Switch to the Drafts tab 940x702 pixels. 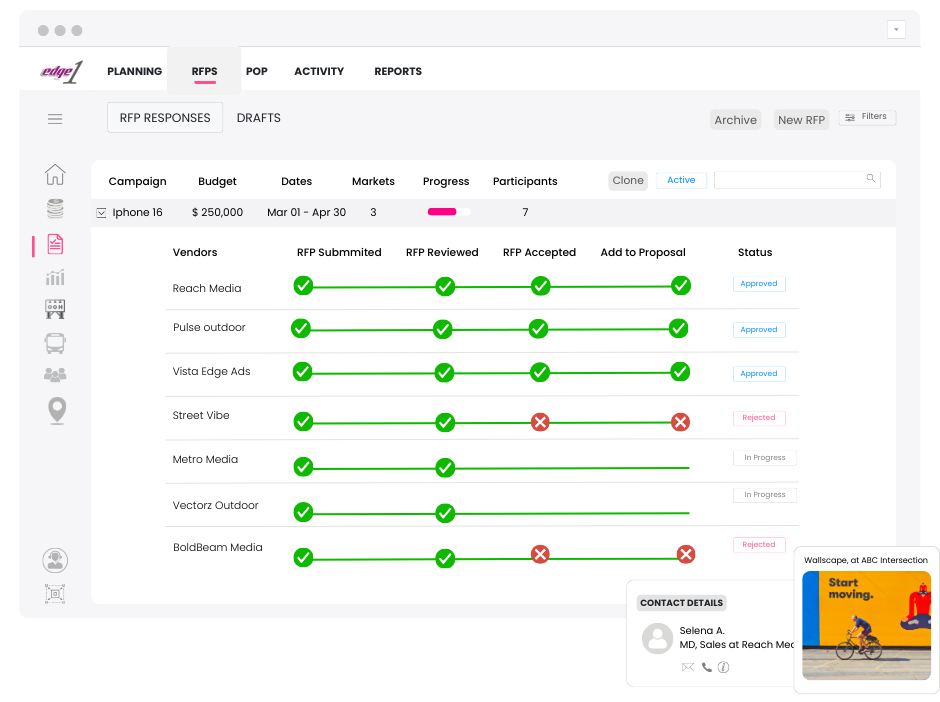click(x=258, y=118)
